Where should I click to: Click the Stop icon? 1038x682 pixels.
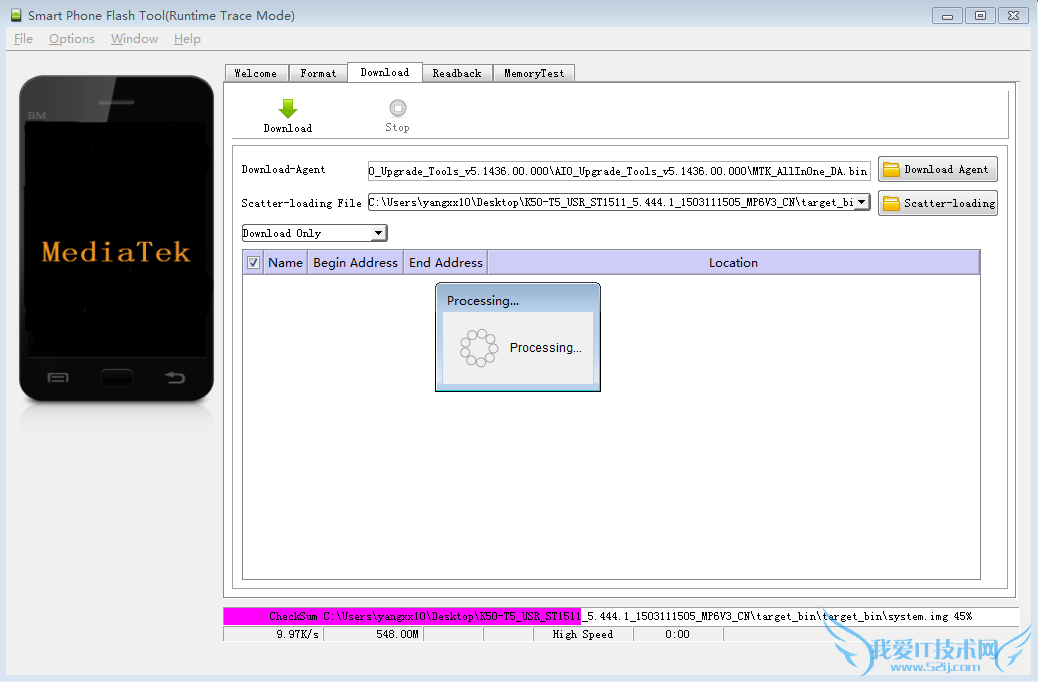coord(397,107)
